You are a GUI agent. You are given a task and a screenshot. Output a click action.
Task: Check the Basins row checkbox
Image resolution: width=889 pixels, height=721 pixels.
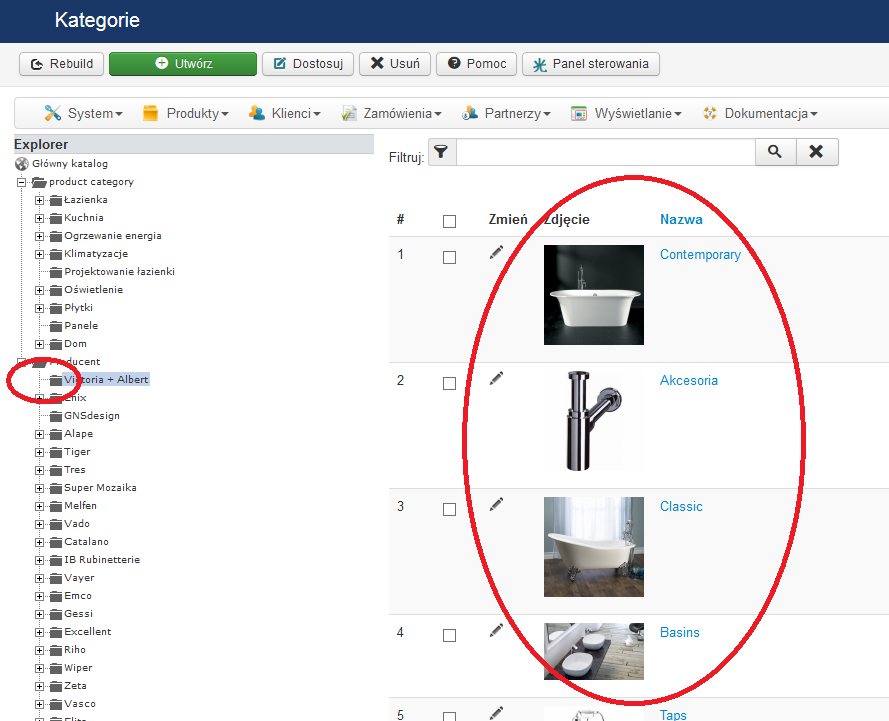[449, 635]
